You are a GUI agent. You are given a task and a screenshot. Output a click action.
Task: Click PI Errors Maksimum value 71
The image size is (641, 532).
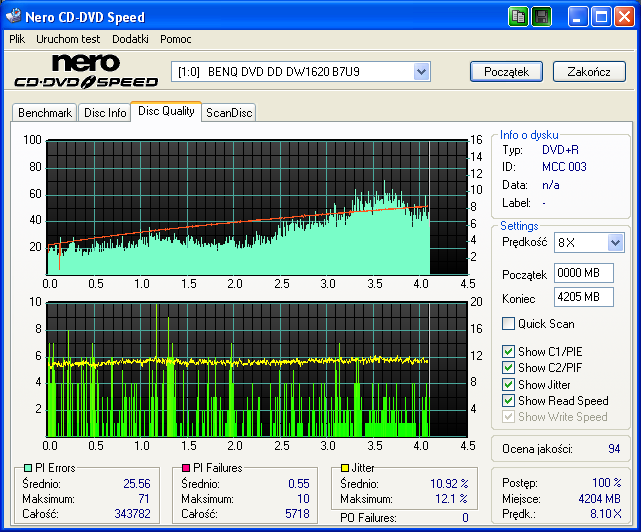[x=144, y=499]
